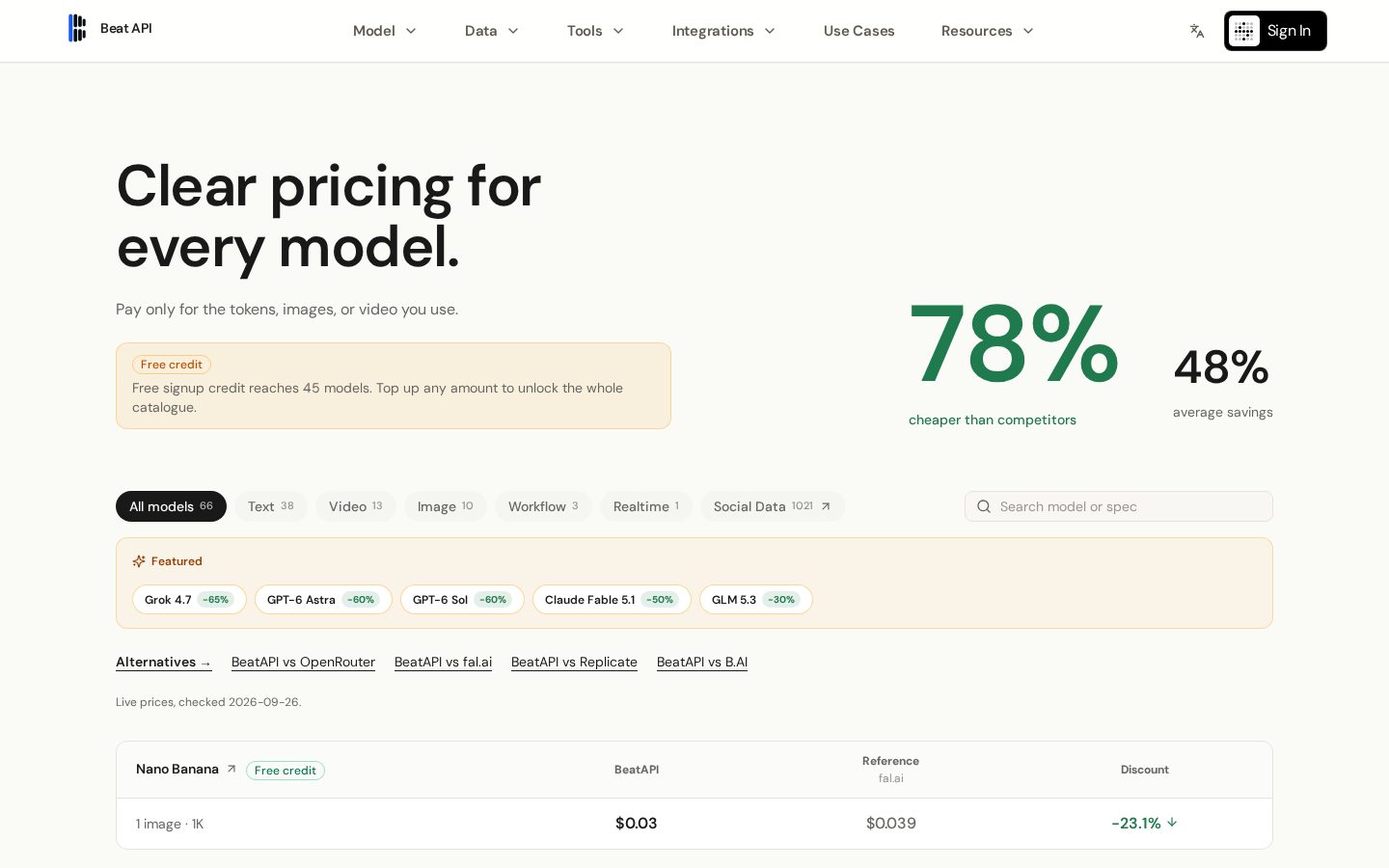1389x868 pixels.
Task: Click the BeatAPI column header
Action: point(637,770)
